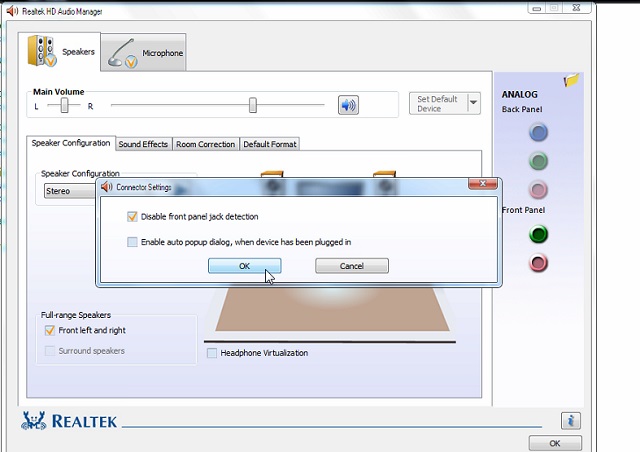Open the Stereo speaker configuration dropdown
The height and width of the screenshot is (452, 640).
(x=70, y=190)
